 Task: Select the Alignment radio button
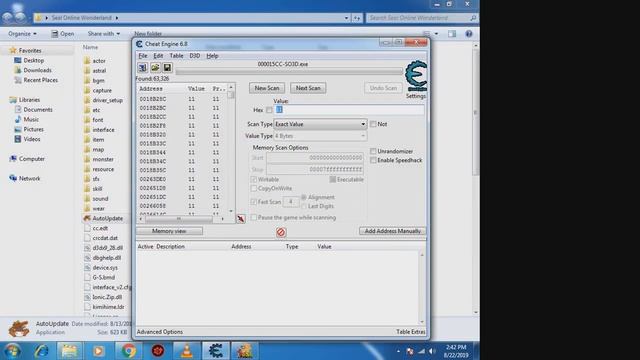tap(304, 197)
